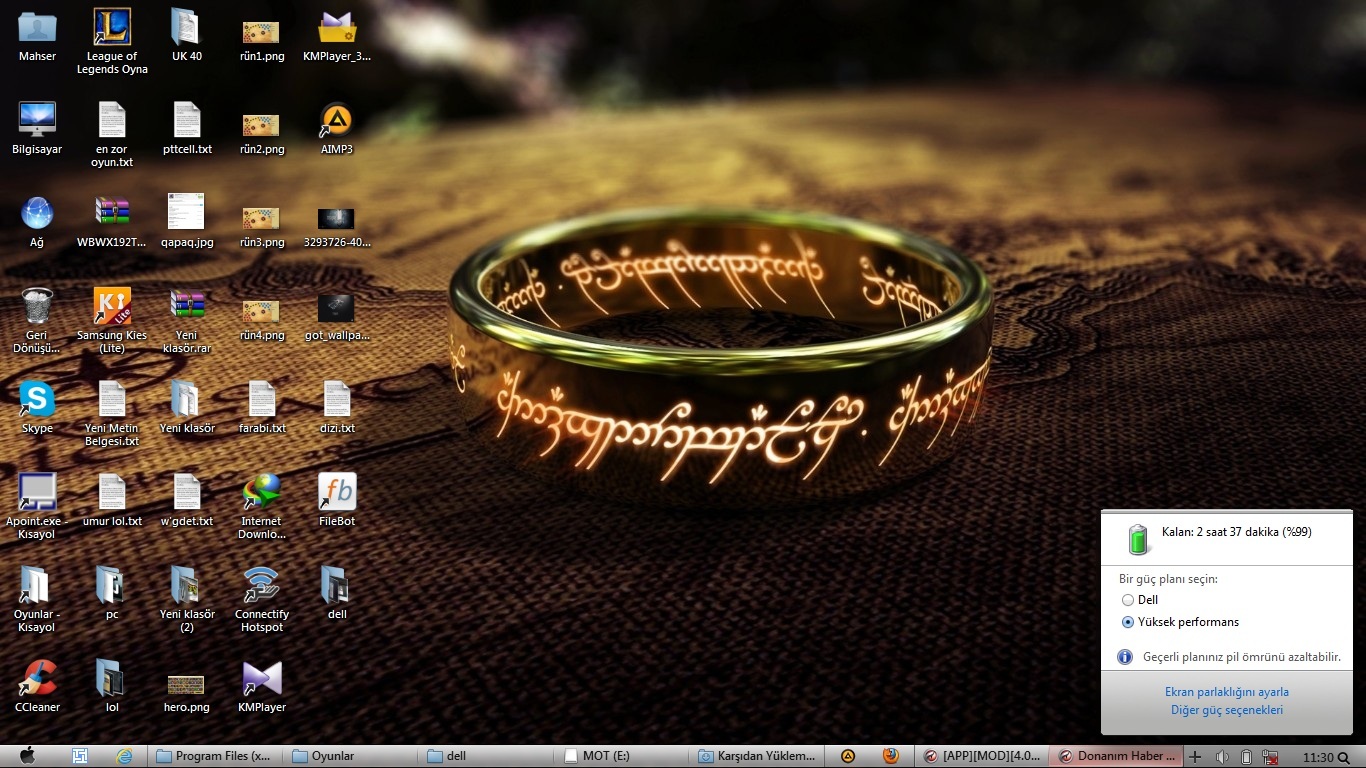This screenshot has width=1366, height=768.
Task: Switch to Donanım Haber taskbar window
Action: (x=1117, y=756)
